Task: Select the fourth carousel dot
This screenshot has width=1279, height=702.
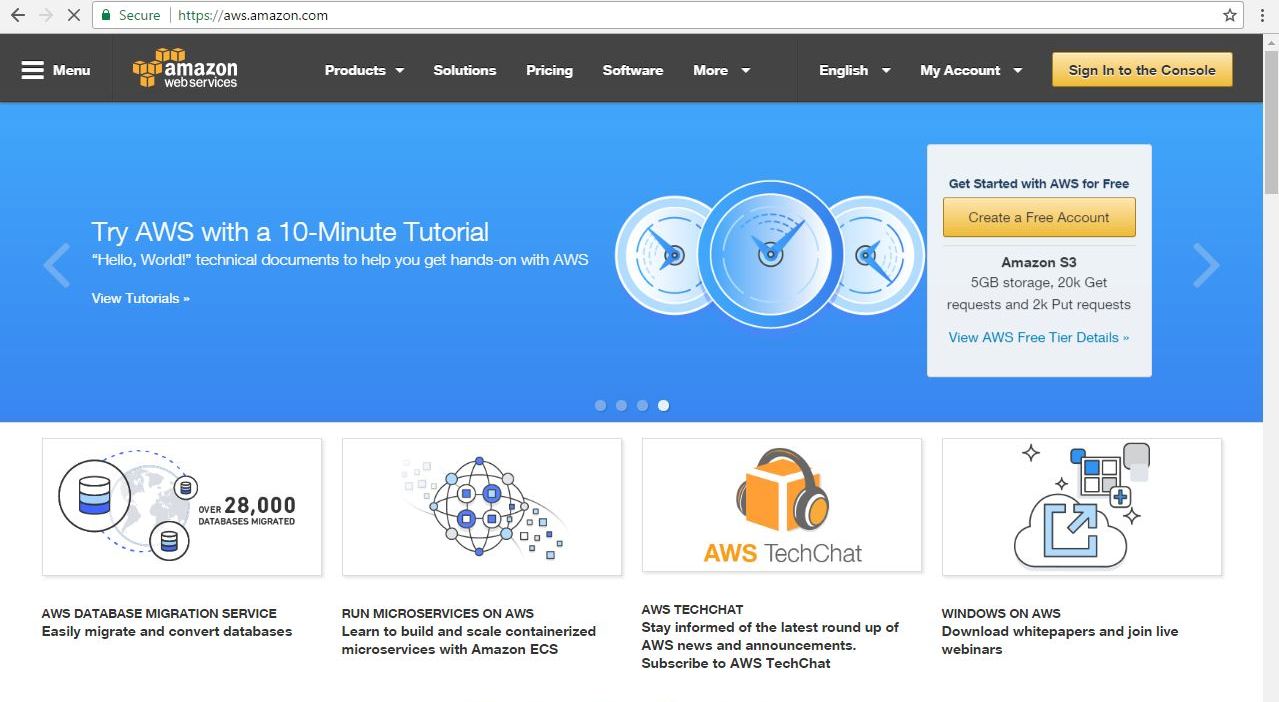Action: (x=663, y=405)
